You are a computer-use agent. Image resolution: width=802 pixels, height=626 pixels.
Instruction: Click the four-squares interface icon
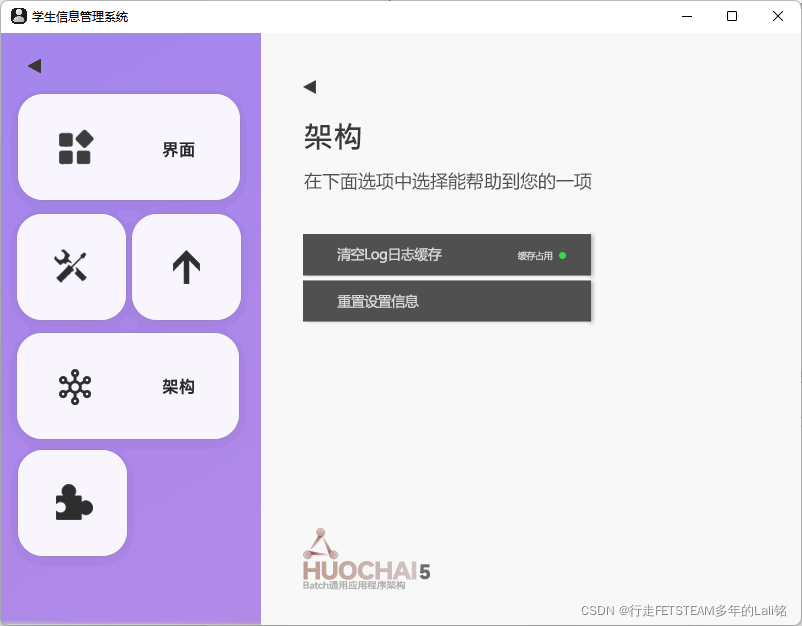coord(76,147)
